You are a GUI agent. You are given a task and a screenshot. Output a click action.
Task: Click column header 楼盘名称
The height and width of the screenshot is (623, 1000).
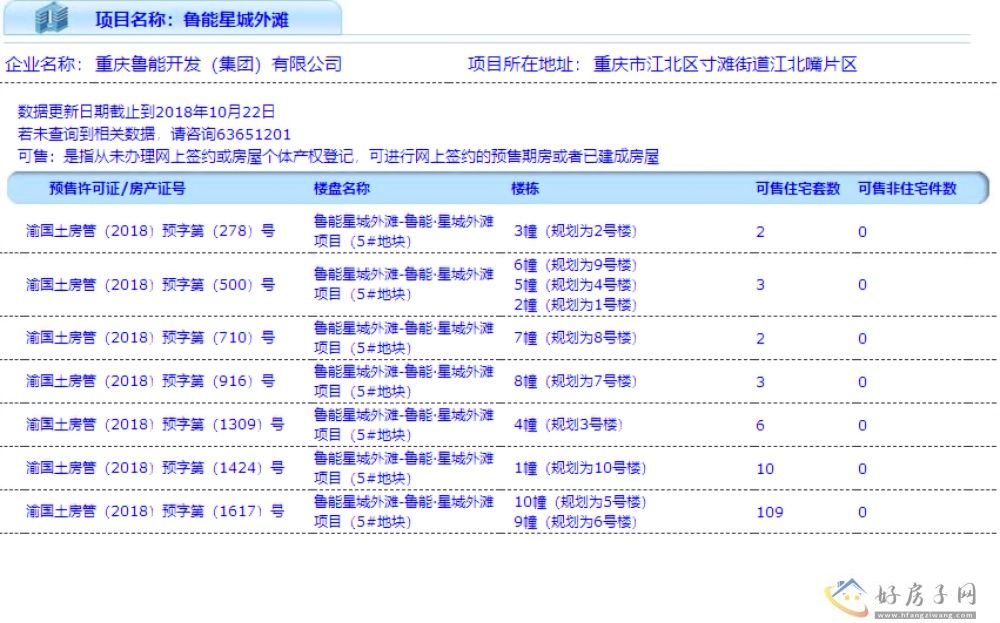point(341,188)
